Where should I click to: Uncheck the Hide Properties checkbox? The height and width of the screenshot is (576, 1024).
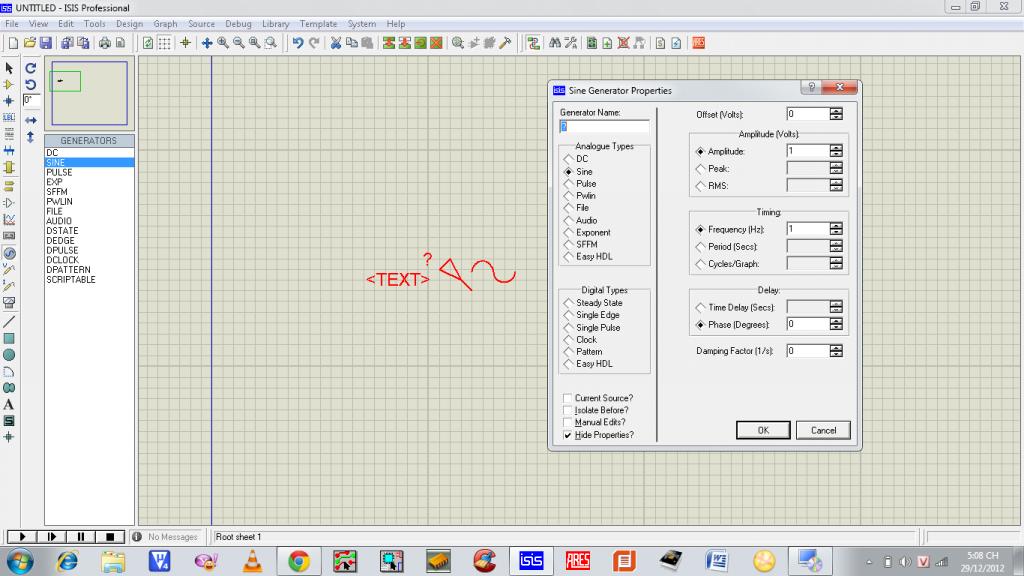(568, 435)
